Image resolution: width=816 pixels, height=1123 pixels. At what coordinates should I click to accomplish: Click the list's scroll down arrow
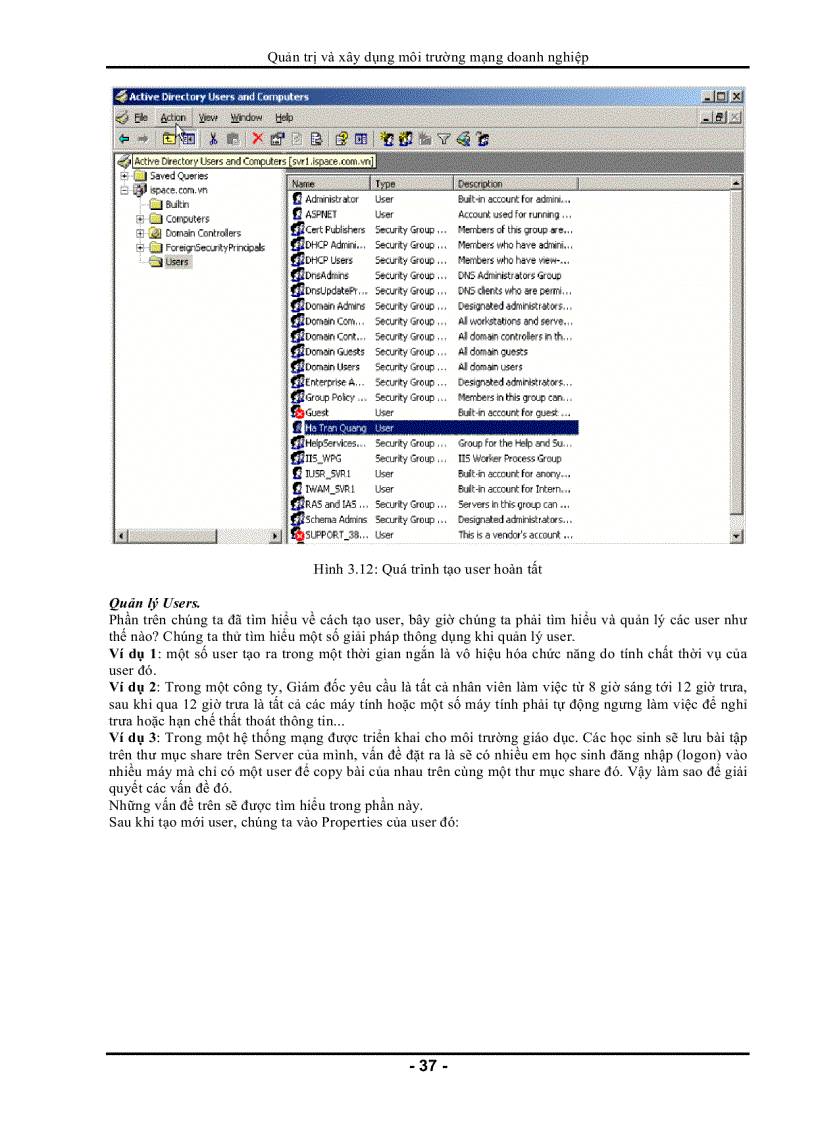coord(737,537)
